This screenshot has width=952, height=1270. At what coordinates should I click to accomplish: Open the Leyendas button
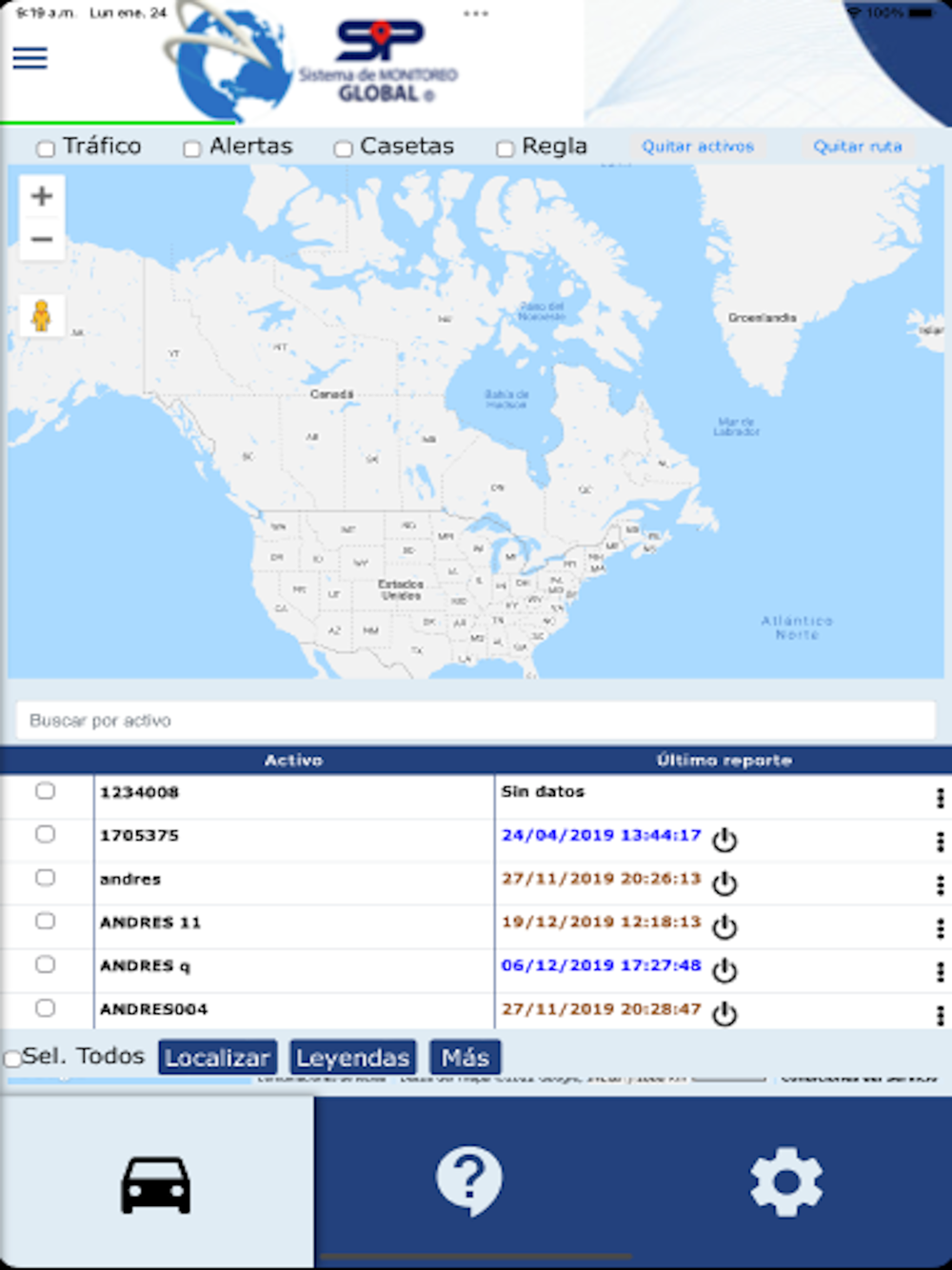352,1058
